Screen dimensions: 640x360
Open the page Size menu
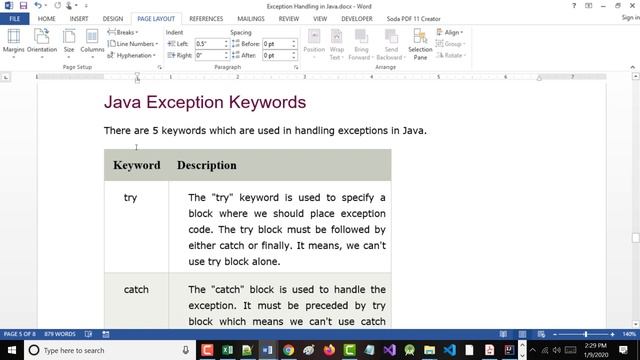tap(69, 43)
